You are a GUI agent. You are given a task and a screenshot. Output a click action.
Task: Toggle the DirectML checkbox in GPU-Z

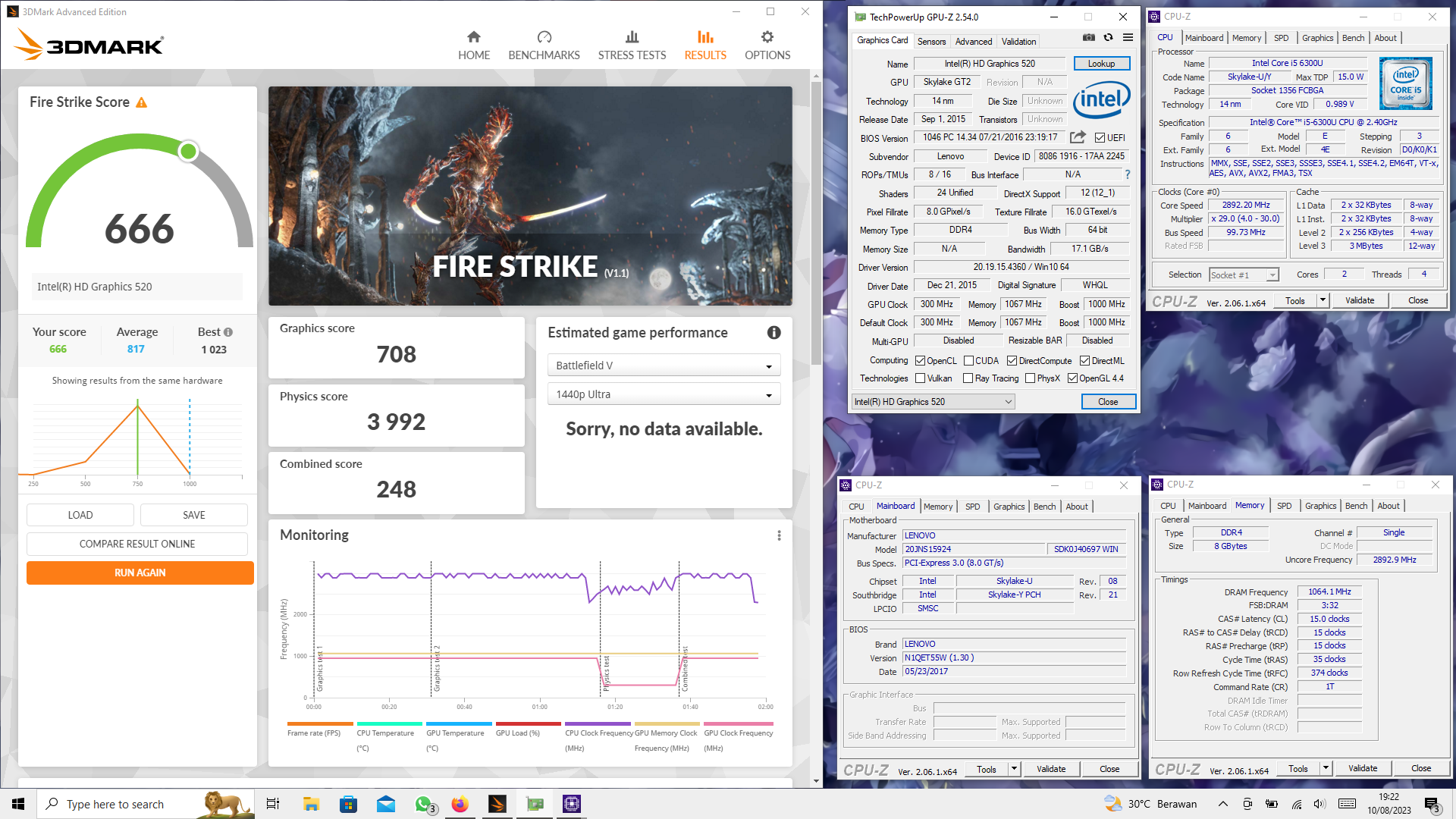click(x=1084, y=361)
